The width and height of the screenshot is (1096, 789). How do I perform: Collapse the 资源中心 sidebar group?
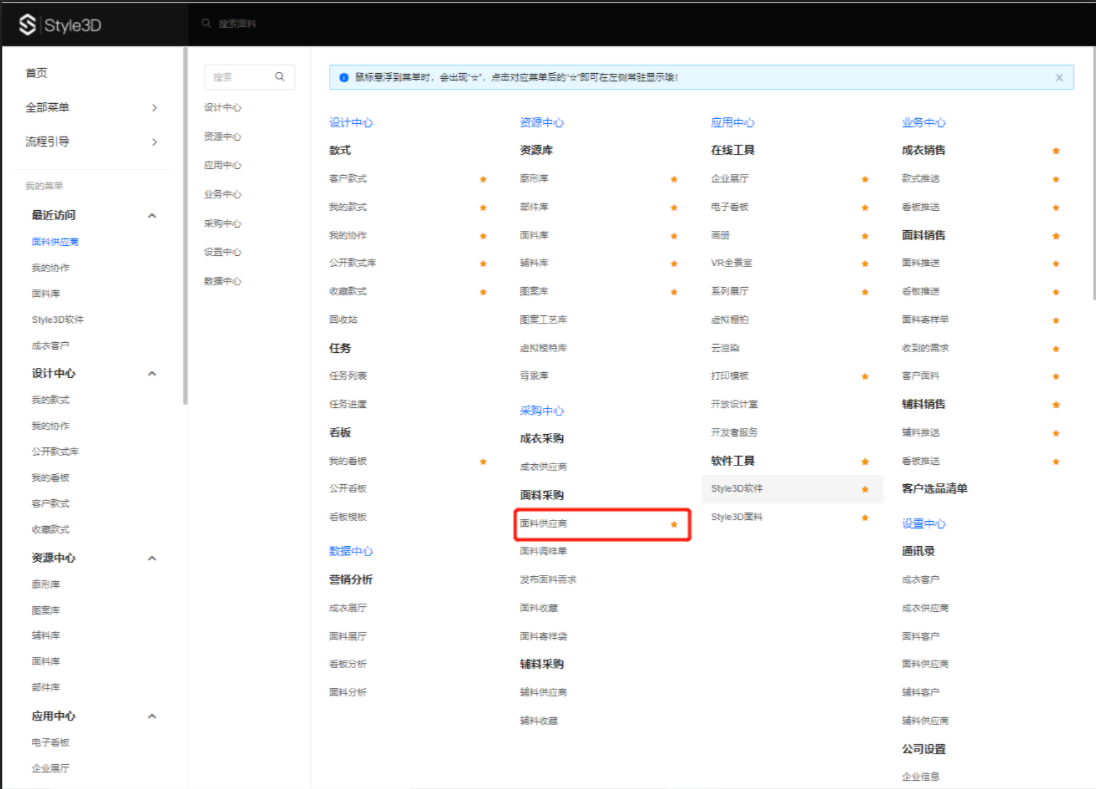point(152,558)
